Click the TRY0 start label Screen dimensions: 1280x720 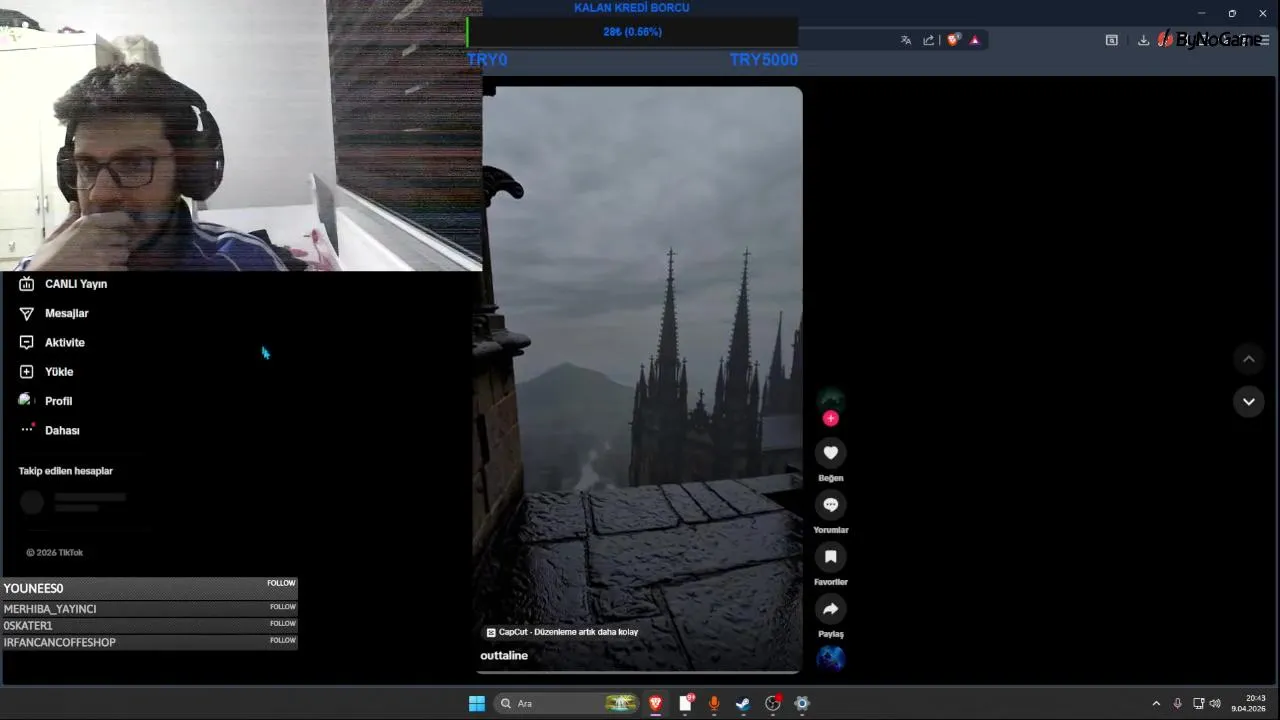487,60
